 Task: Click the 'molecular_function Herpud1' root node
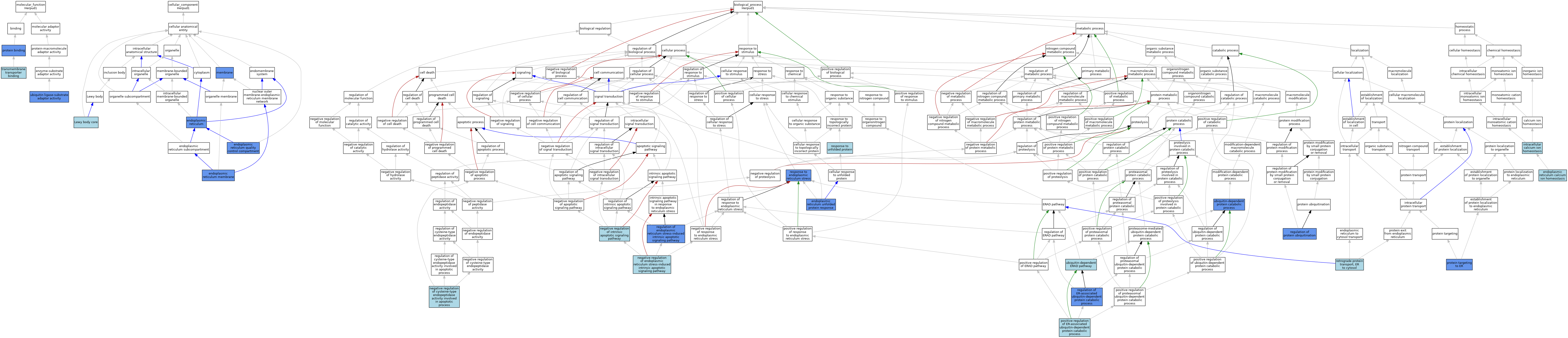click(x=30, y=7)
